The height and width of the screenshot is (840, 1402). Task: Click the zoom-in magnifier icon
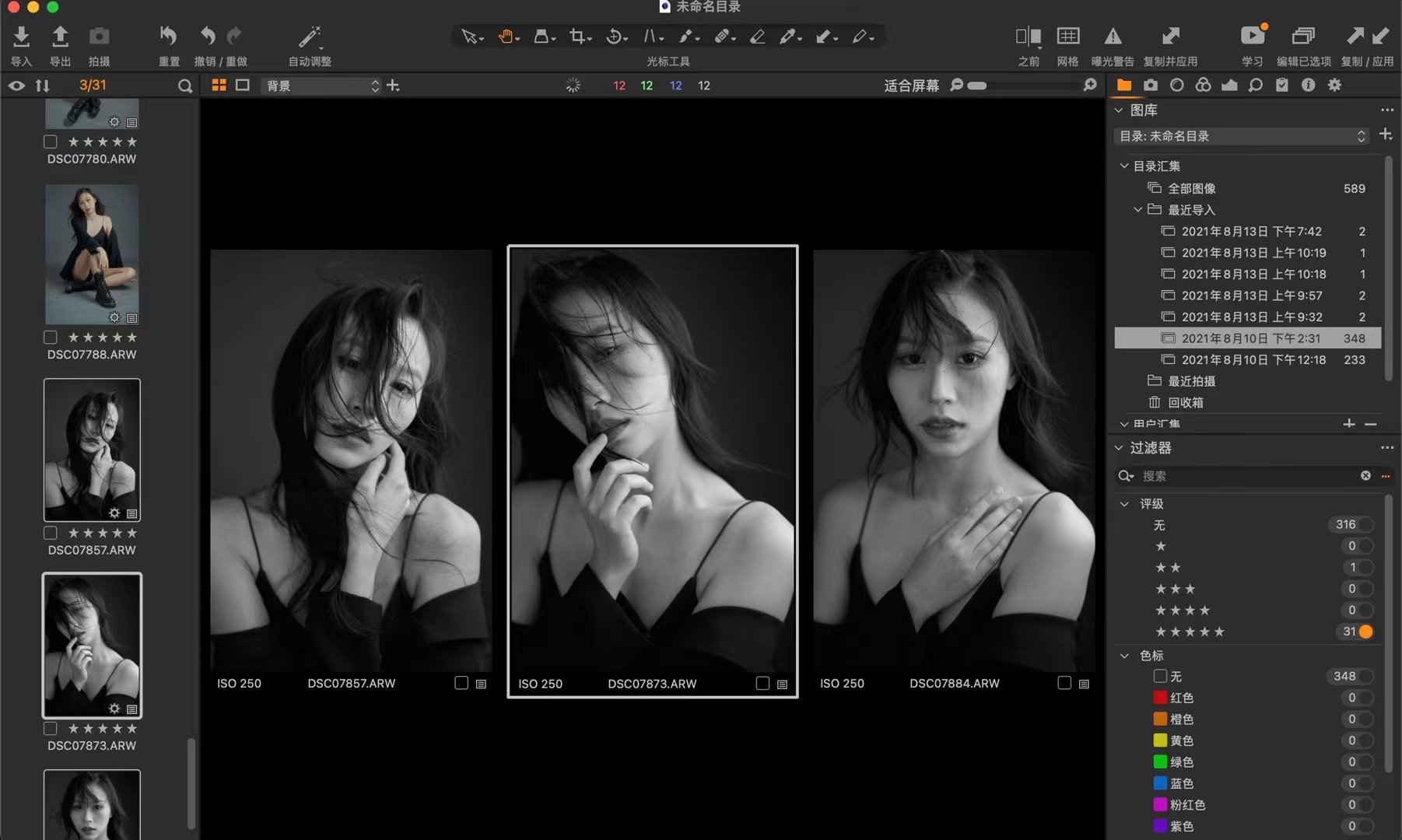1090,85
